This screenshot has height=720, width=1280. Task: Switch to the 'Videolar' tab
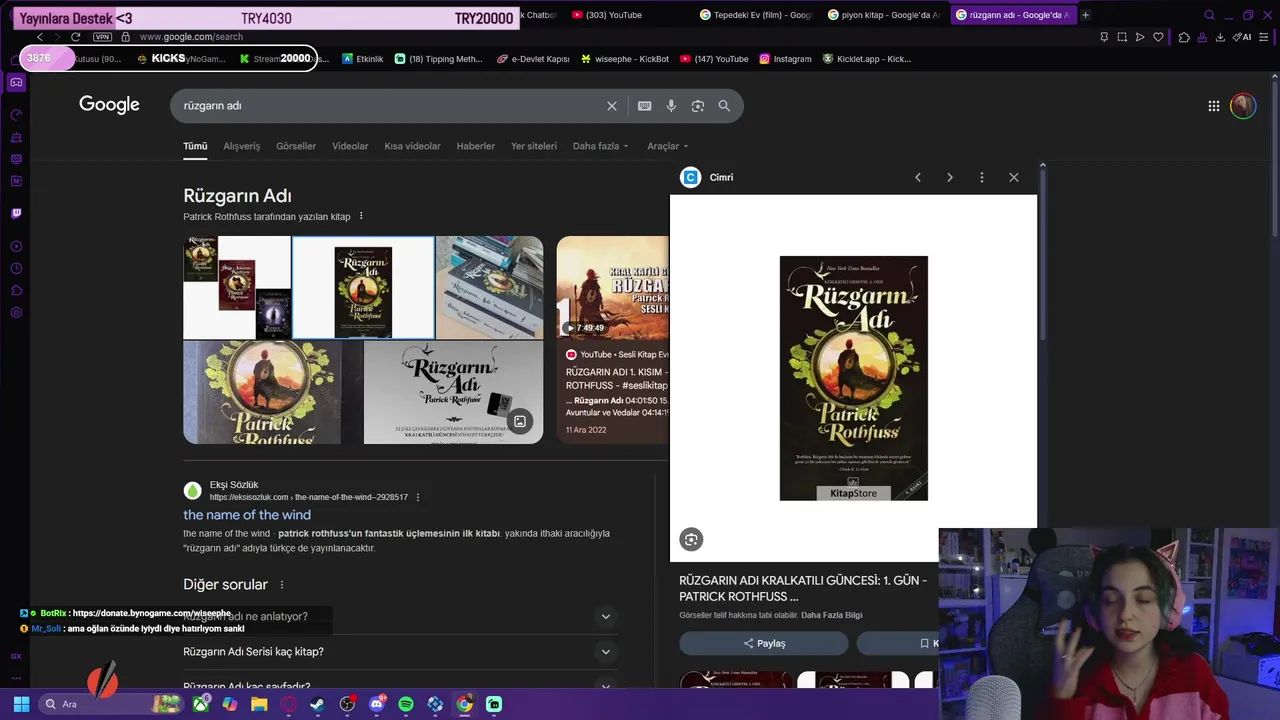tap(350, 146)
